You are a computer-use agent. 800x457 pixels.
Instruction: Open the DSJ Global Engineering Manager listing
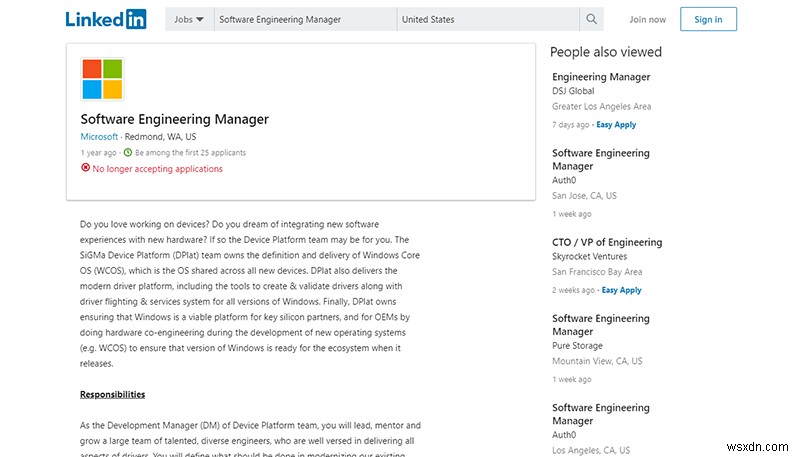pos(601,77)
